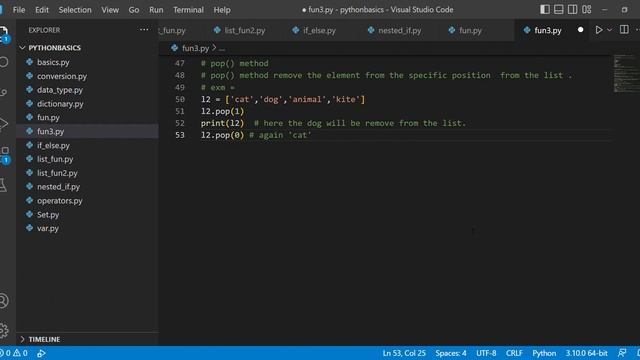This screenshot has width=640, height=360.
Task: Toggle the bottom panel layout icon
Action: point(559,9)
